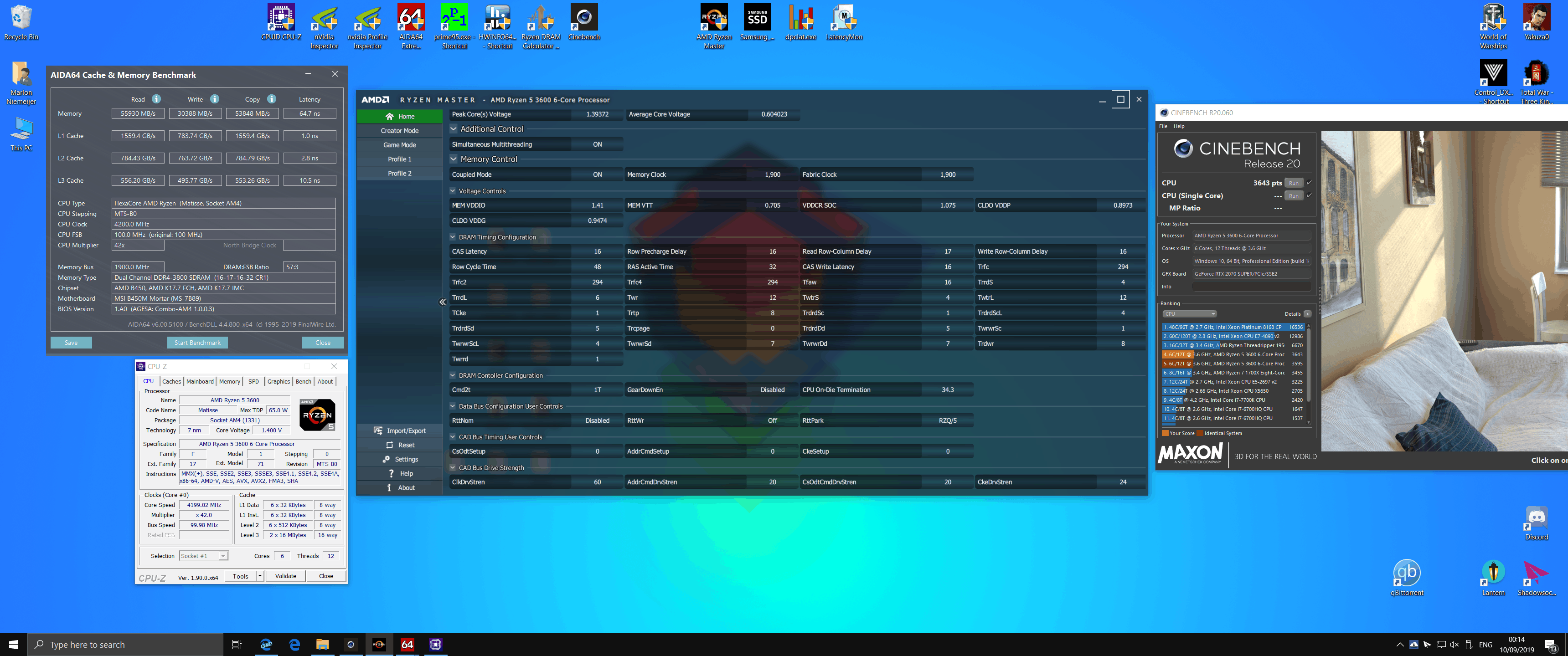Screen dimensions: 1568x656
Task: Switch to Mainboard tab in CPU-Z
Action: coord(200,382)
